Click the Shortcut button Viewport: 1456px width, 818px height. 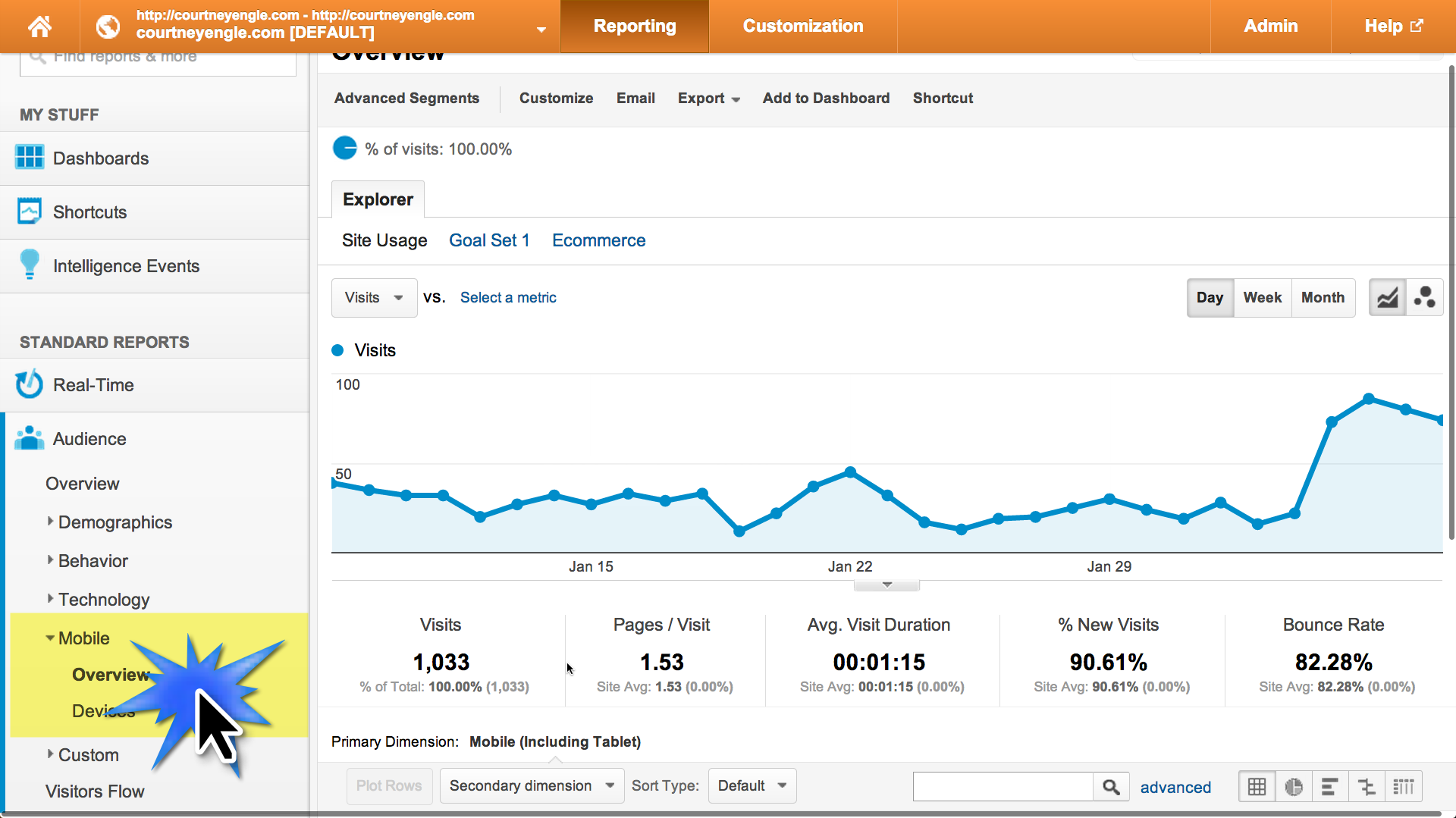[x=943, y=99]
